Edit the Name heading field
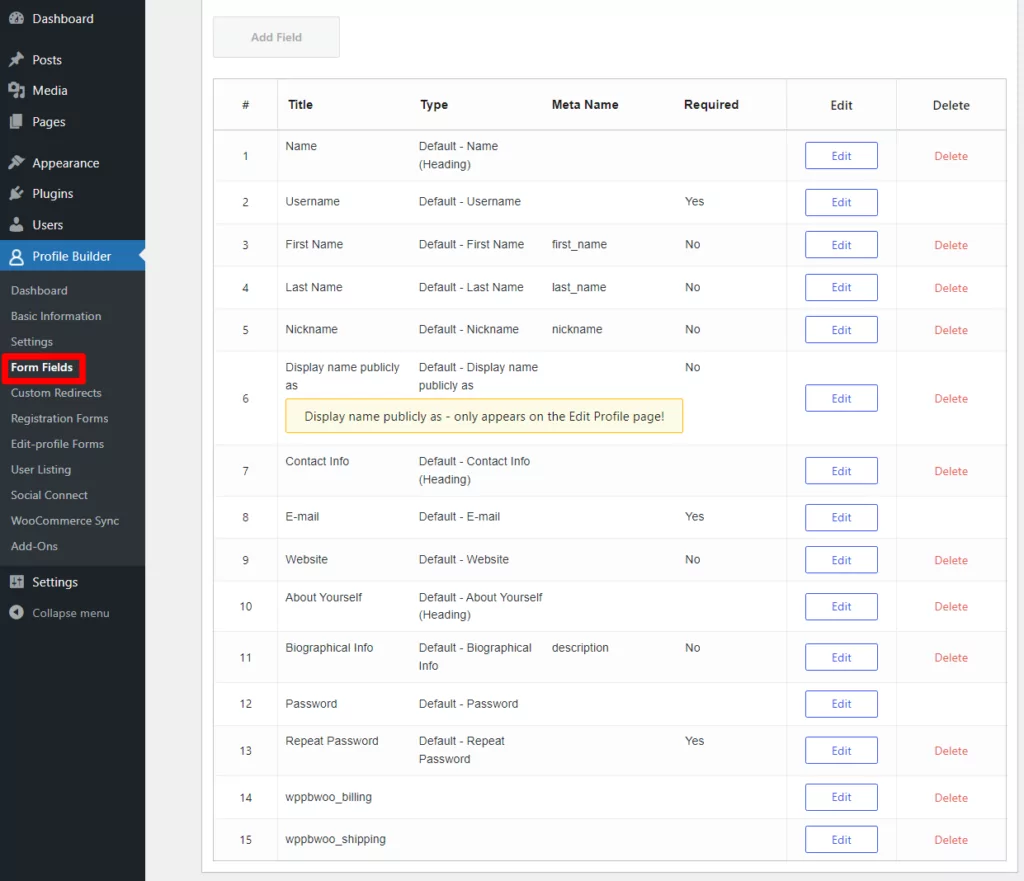1024x881 pixels. (841, 155)
